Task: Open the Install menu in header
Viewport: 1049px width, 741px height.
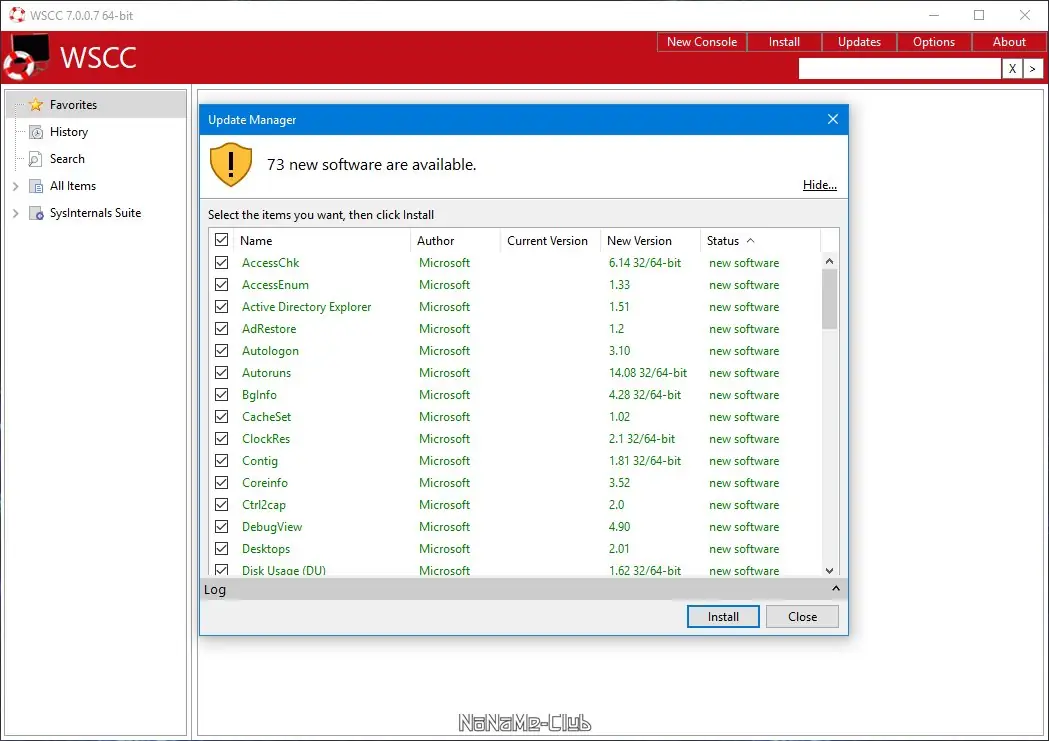Action: (784, 42)
